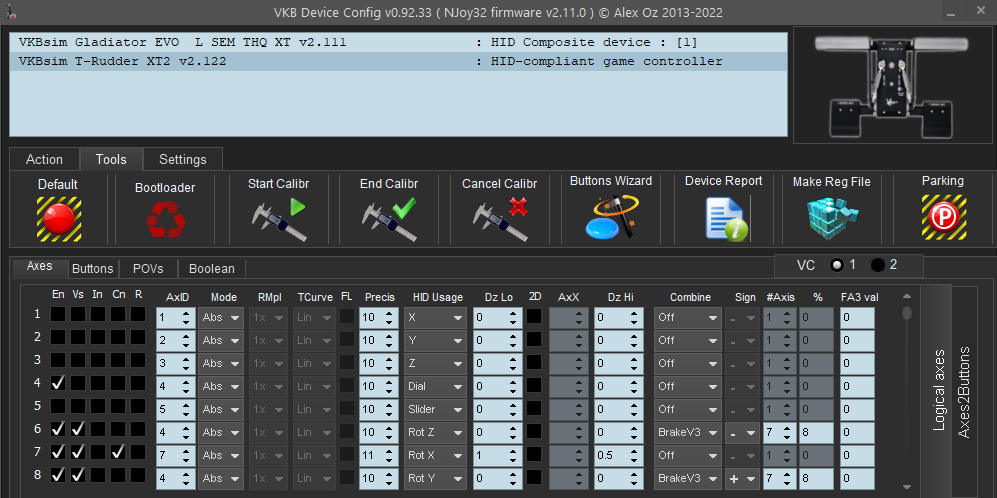Click the Dz Lo field for axis 7
Image resolution: width=997 pixels, height=498 pixels.
click(x=498, y=455)
